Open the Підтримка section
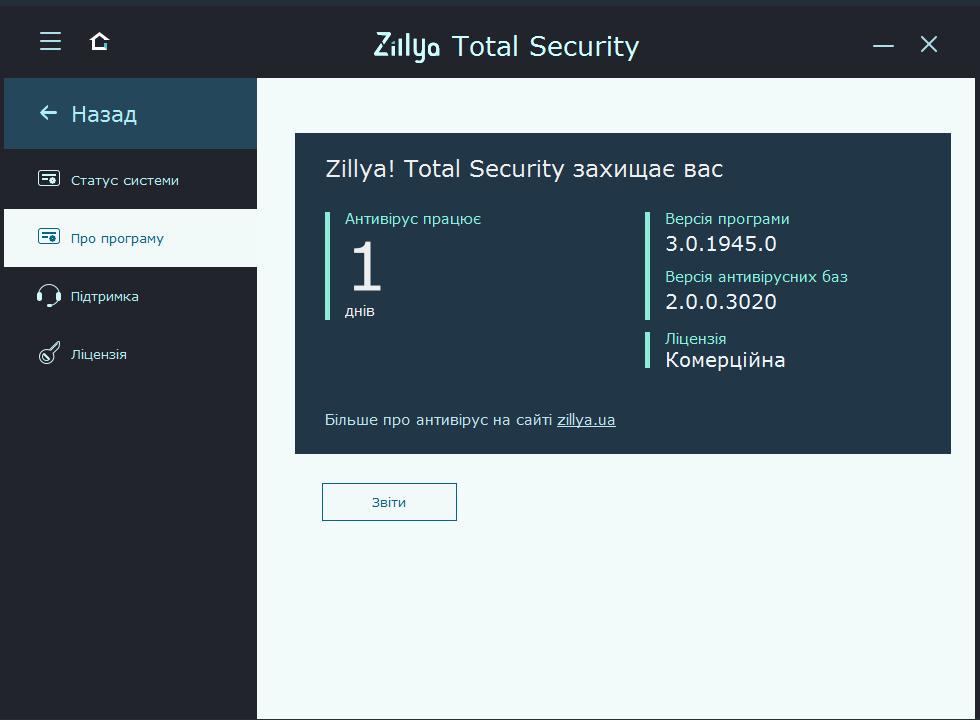980x720 pixels. pos(105,295)
